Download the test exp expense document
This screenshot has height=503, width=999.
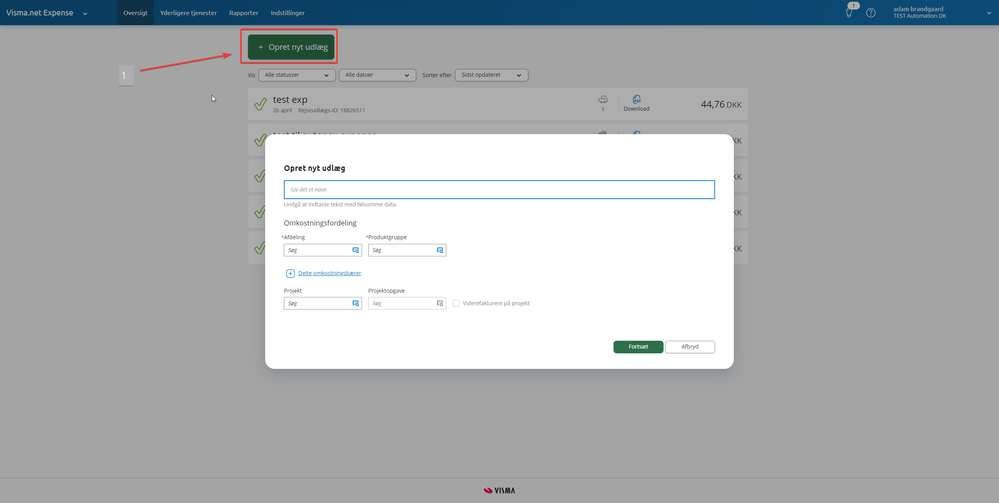coord(636,103)
